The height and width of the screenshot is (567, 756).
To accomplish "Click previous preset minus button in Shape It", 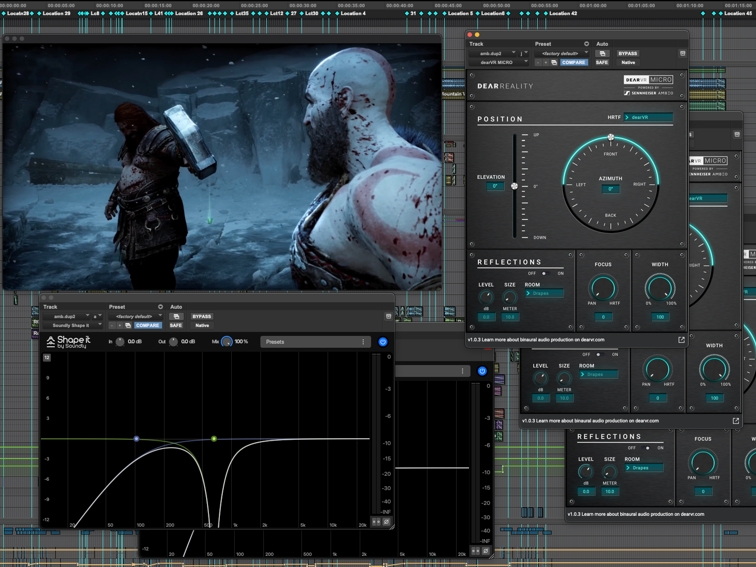I will pyautogui.click(x=112, y=325).
